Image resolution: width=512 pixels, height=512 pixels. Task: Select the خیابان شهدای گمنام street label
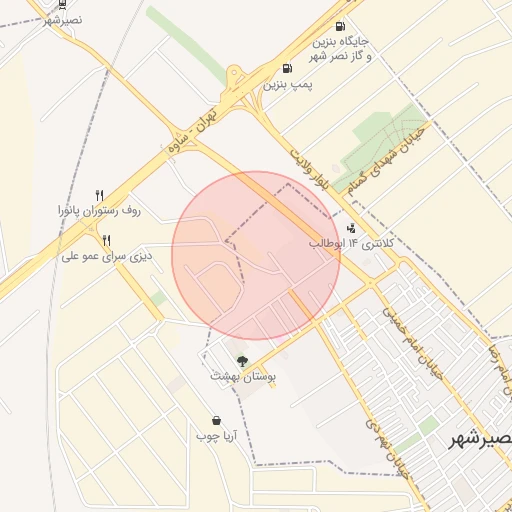[x=385, y=161]
